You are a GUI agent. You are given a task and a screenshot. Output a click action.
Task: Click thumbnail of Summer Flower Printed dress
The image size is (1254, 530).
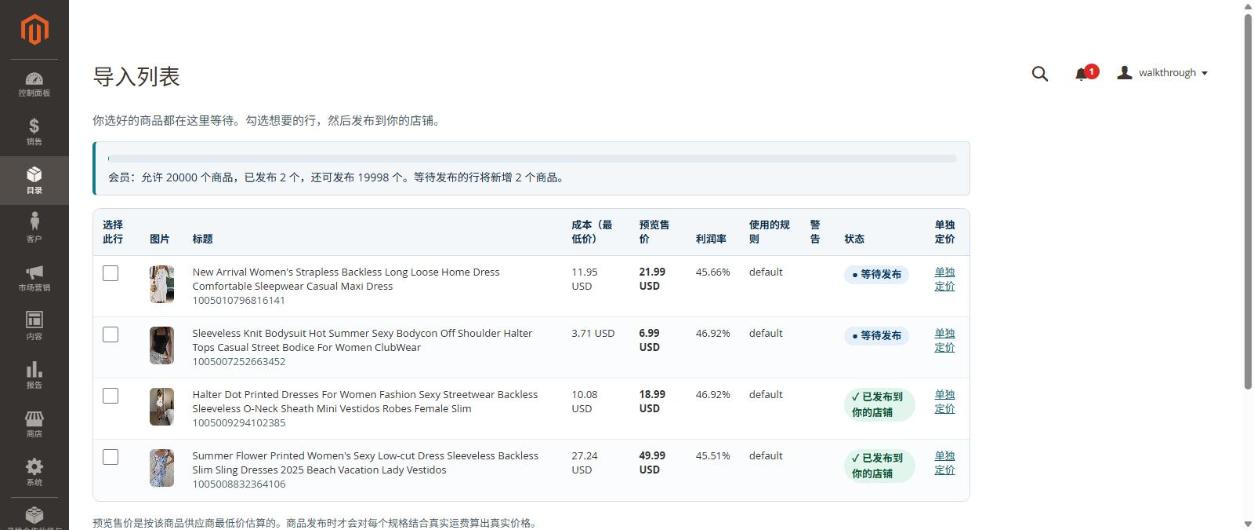pos(161,468)
